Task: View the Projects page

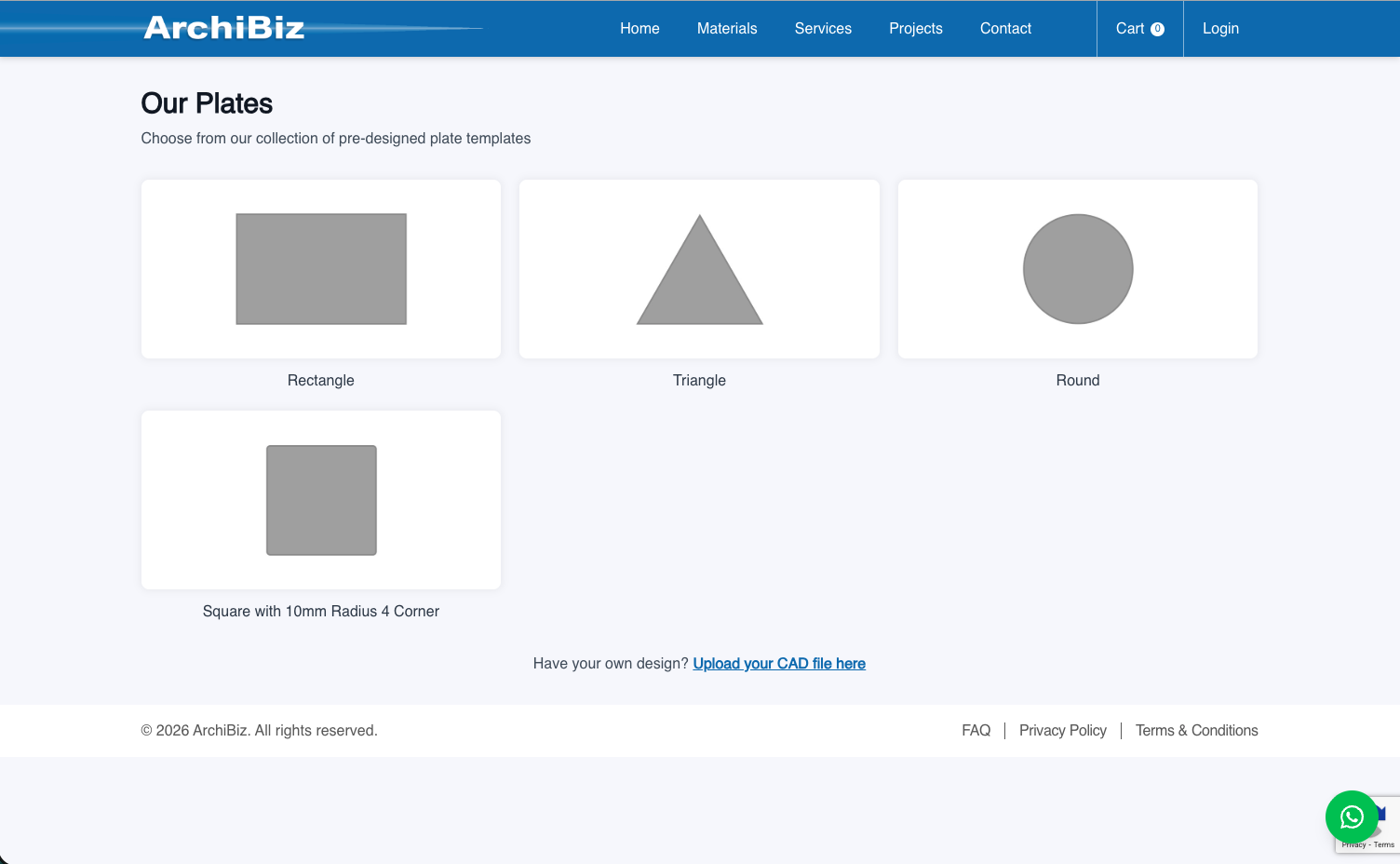Action: pos(916,28)
